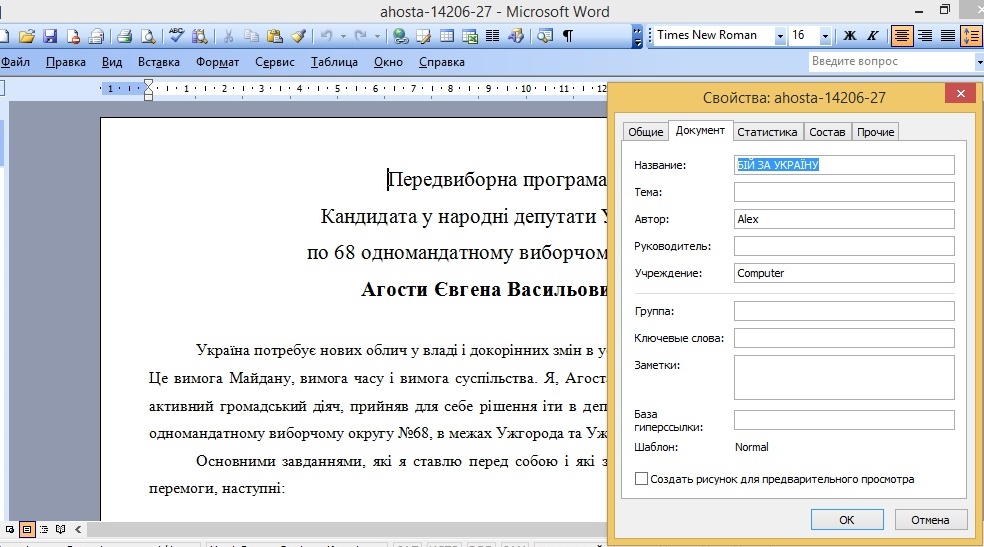Screen dimensions: 984x547
Task: Open the Окно menu
Action: 388,61
